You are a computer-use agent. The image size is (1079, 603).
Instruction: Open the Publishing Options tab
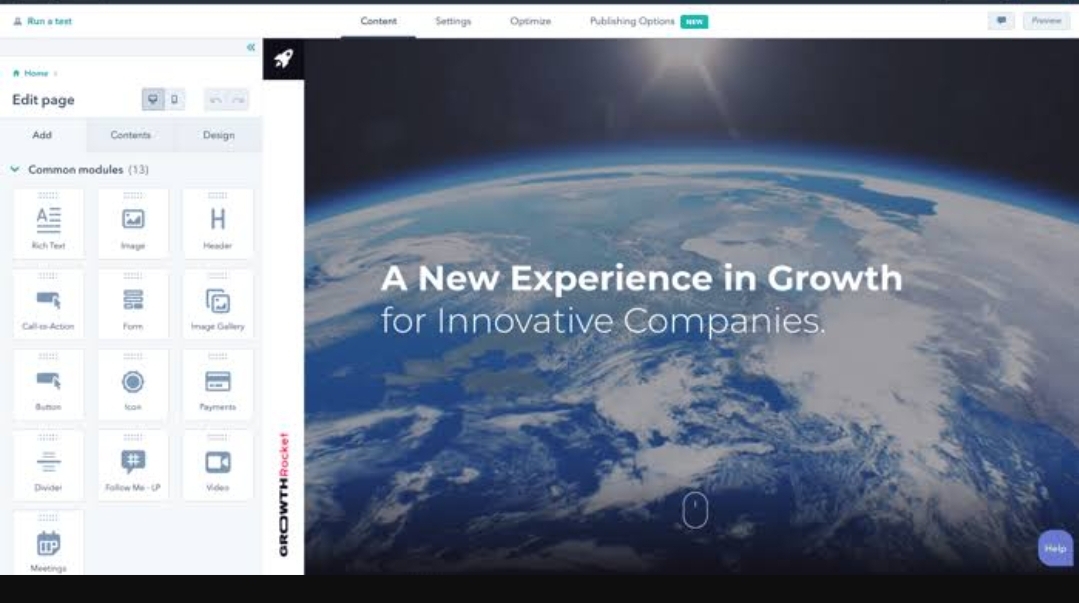632,21
